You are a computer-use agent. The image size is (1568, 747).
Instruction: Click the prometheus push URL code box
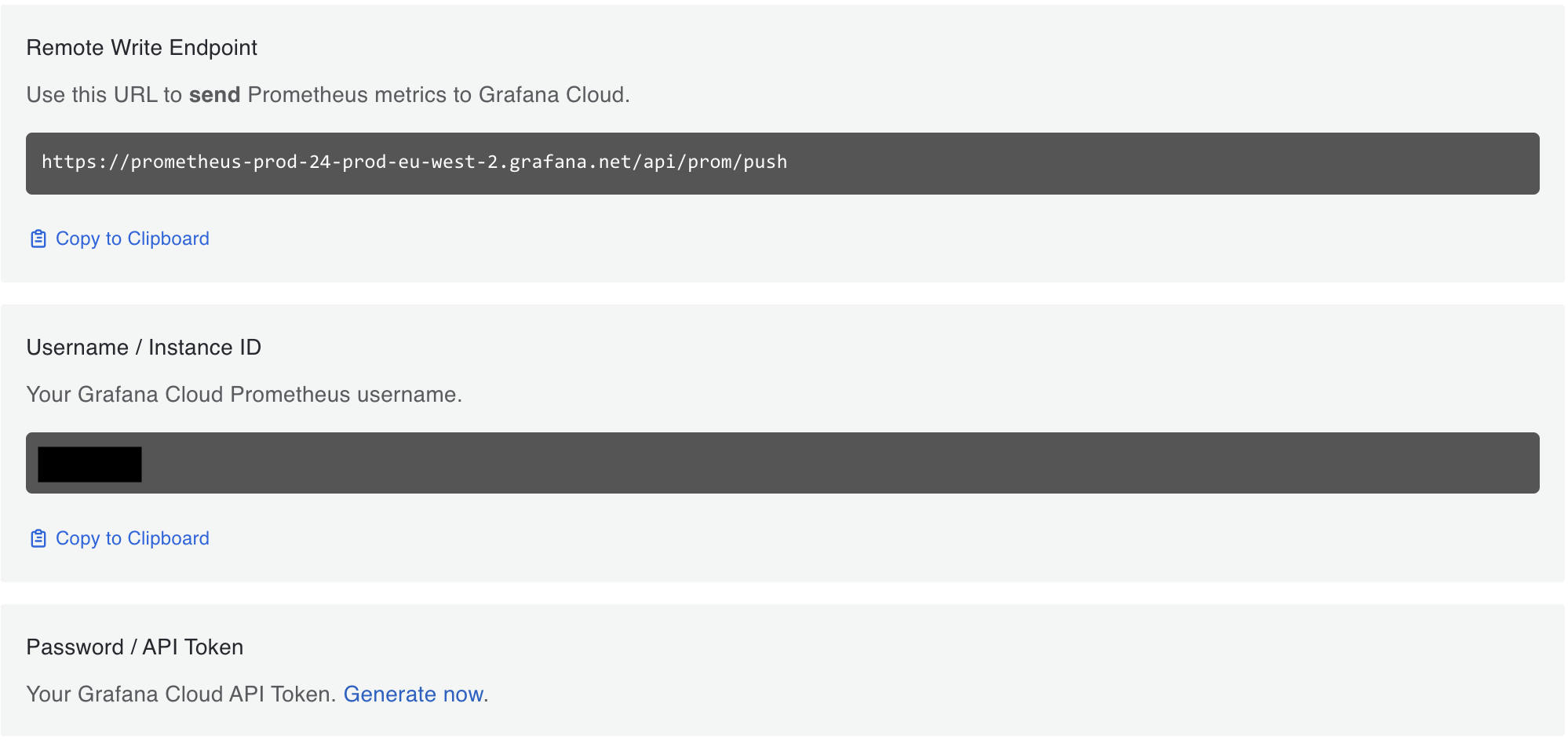[782, 163]
